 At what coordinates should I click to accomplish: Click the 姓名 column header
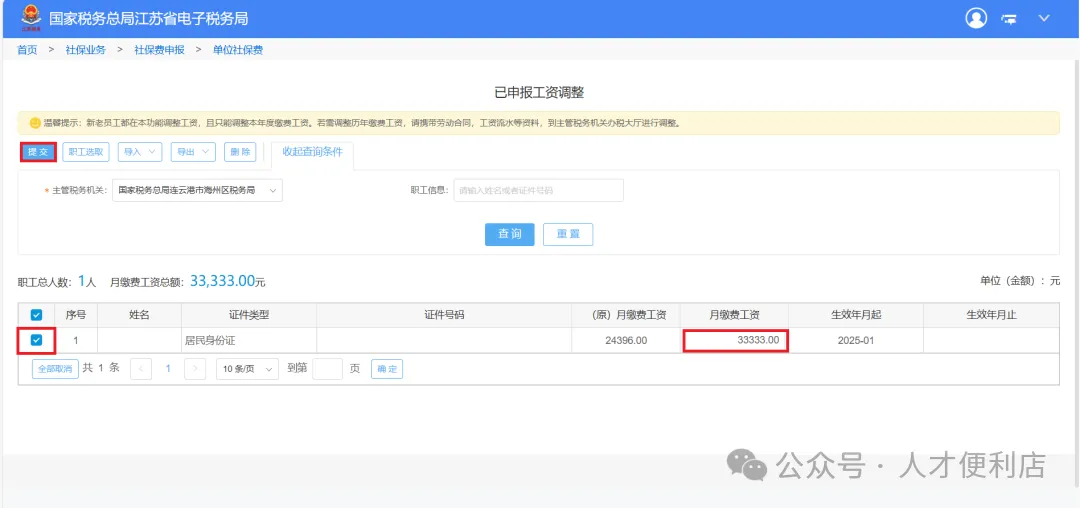140,315
